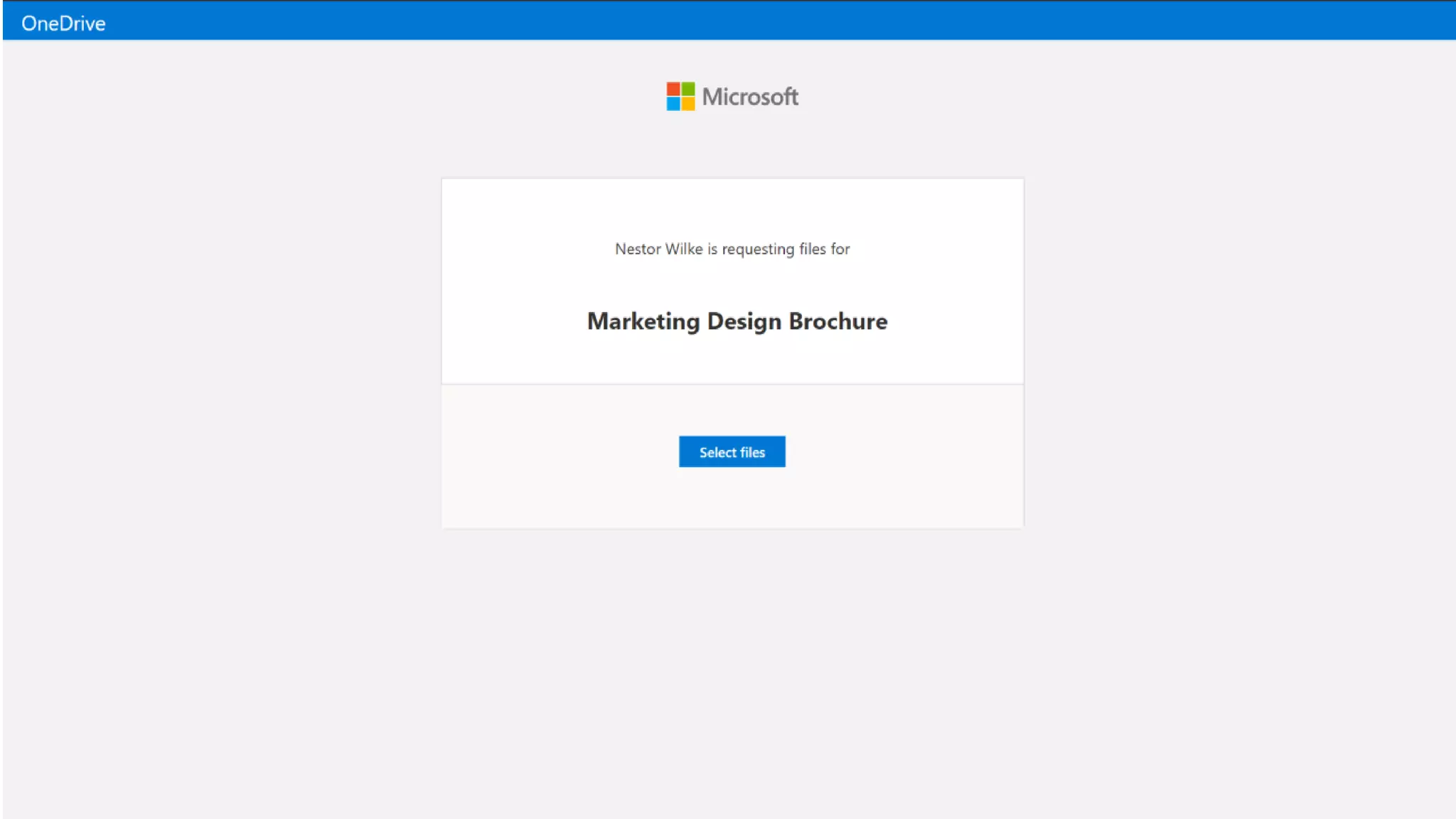Click the name Nestor Wilke

(658, 249)
